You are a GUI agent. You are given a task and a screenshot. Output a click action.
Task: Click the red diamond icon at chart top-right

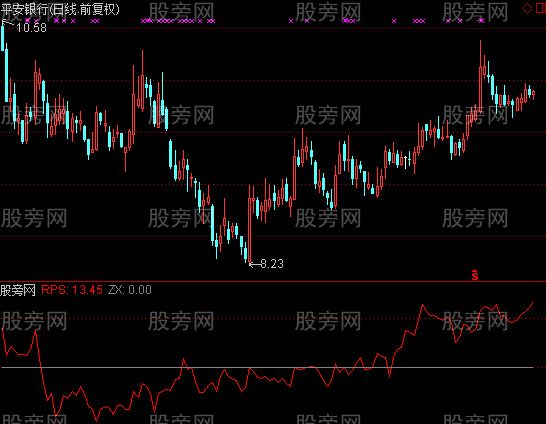tap(528, 8)
